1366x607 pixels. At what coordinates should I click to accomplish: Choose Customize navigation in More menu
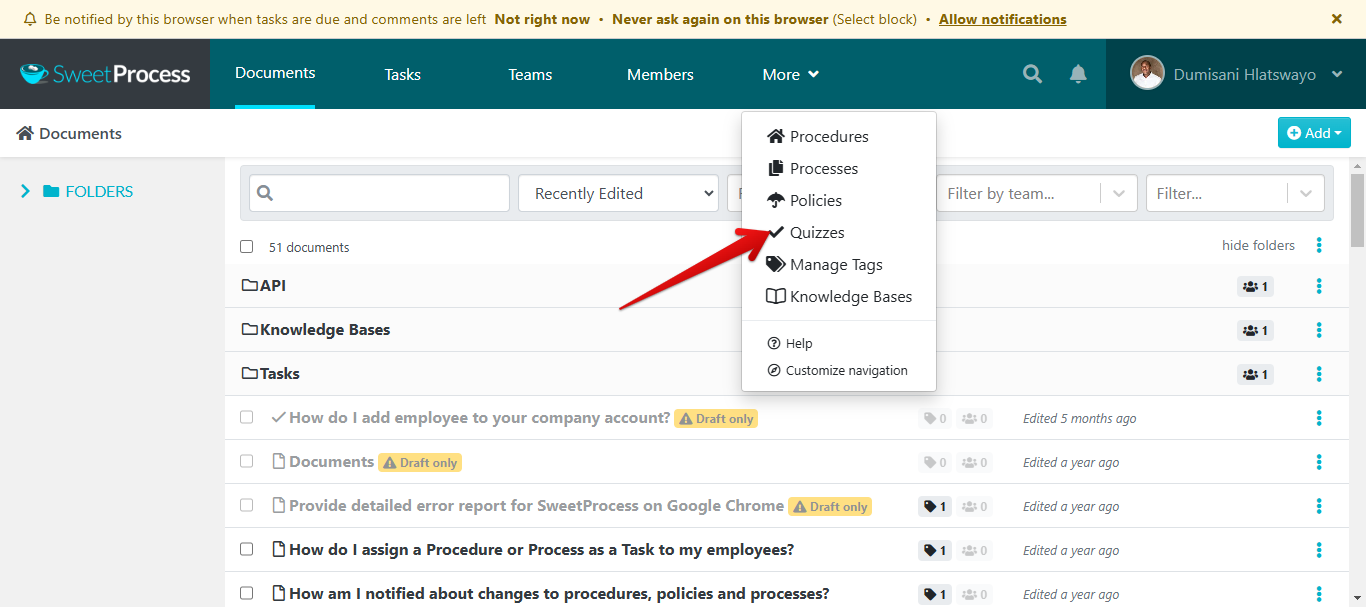point(839,370)
